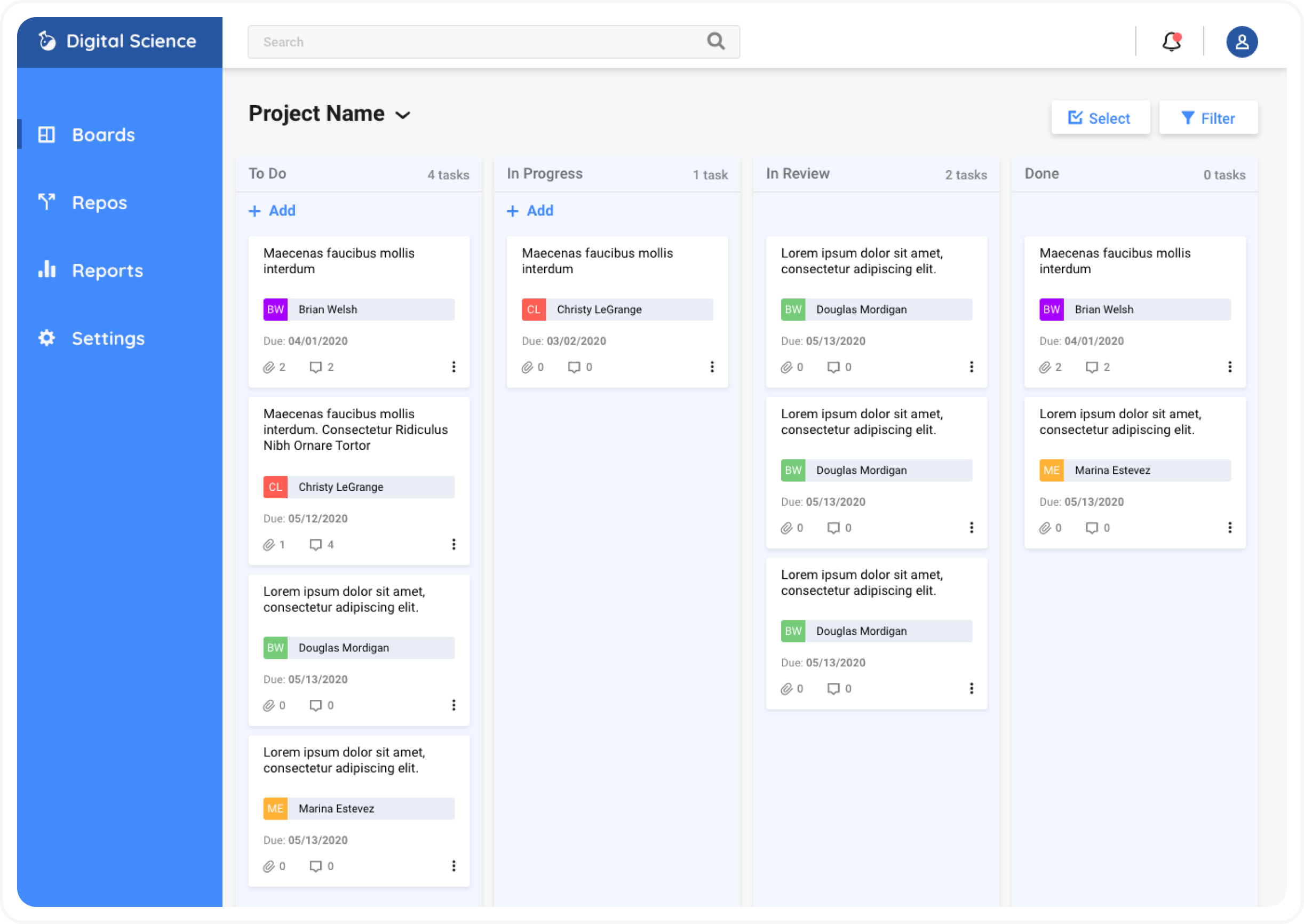The width and height of the screenshot is (1304, 924).
Task: Expand the Project Name dropdown
Action: (x=403, y=114)
